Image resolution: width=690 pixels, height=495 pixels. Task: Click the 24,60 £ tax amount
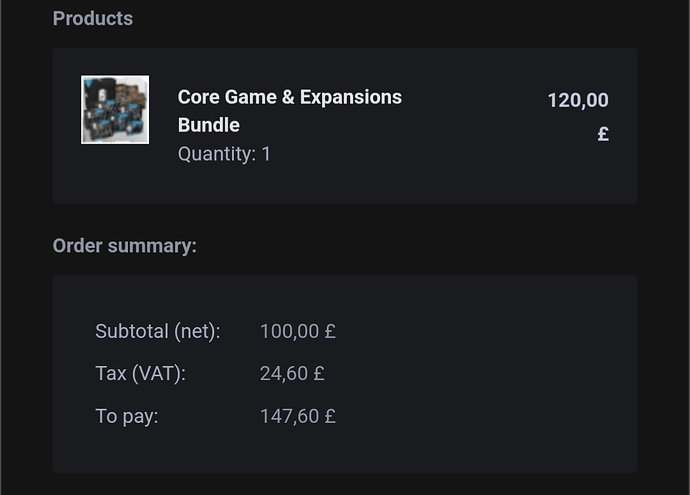pyautogui.click(x=292, y=374)
